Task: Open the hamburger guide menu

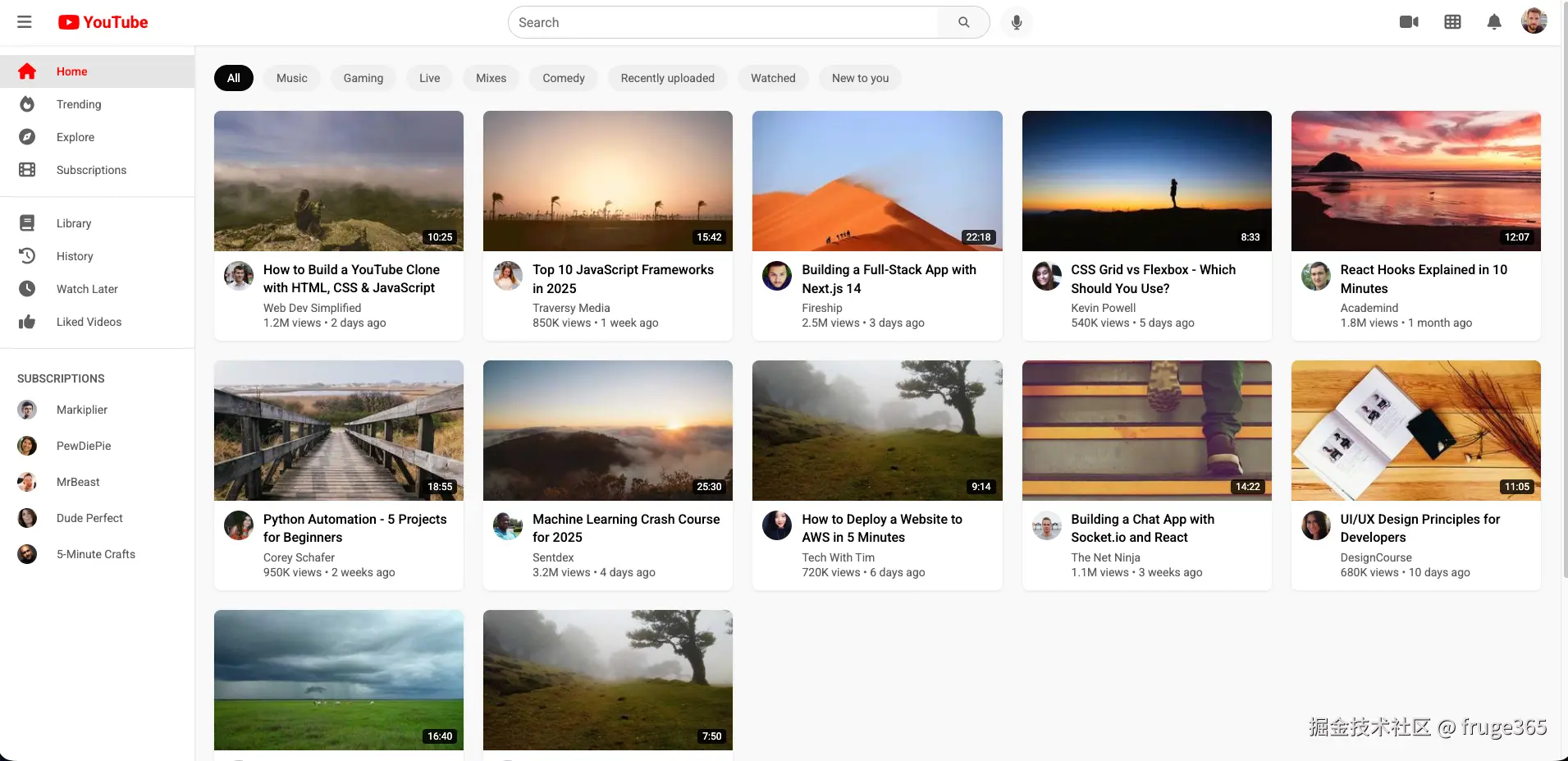Action: pyautogui.click(x=25, y=22)
